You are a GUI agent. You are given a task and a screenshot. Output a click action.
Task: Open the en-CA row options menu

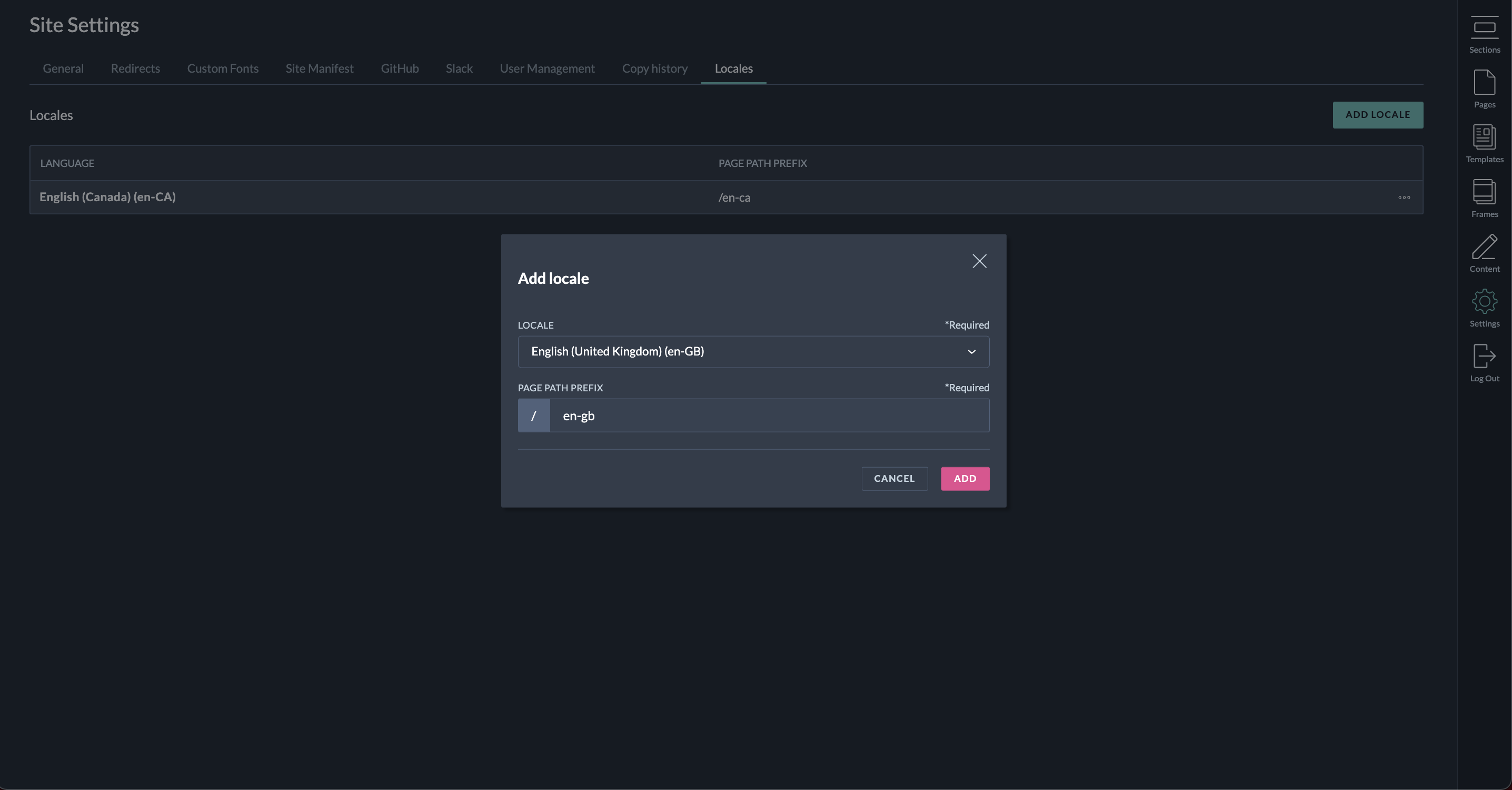[1404, 197]
